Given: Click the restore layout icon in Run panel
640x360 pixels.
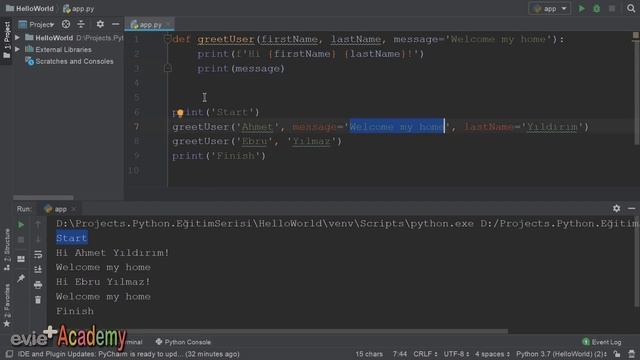Looking at the screenshot, I should tap(21, 259).
